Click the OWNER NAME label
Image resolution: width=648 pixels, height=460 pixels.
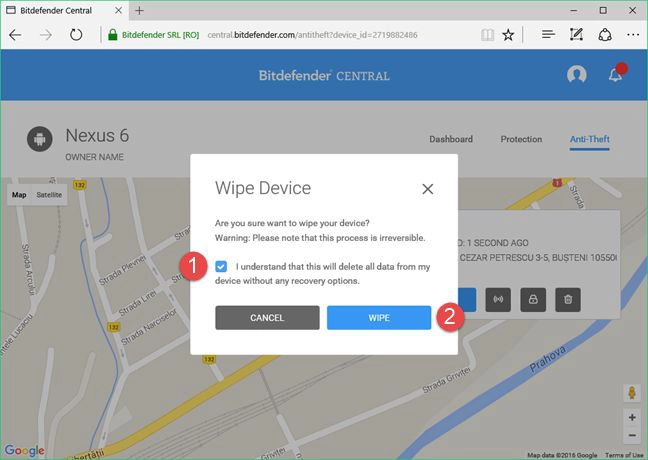click(x=95, y=157)
